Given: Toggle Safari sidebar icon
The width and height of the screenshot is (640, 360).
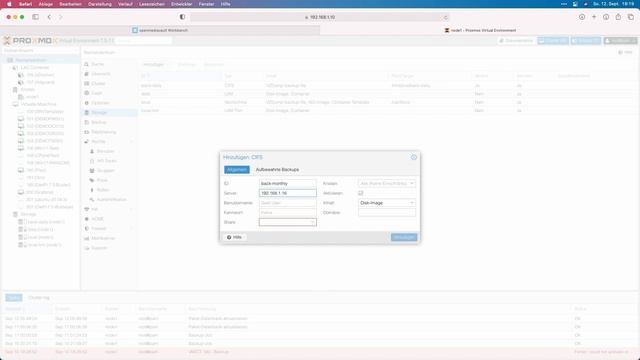Looking at the screenshot, I should (36, 17).
